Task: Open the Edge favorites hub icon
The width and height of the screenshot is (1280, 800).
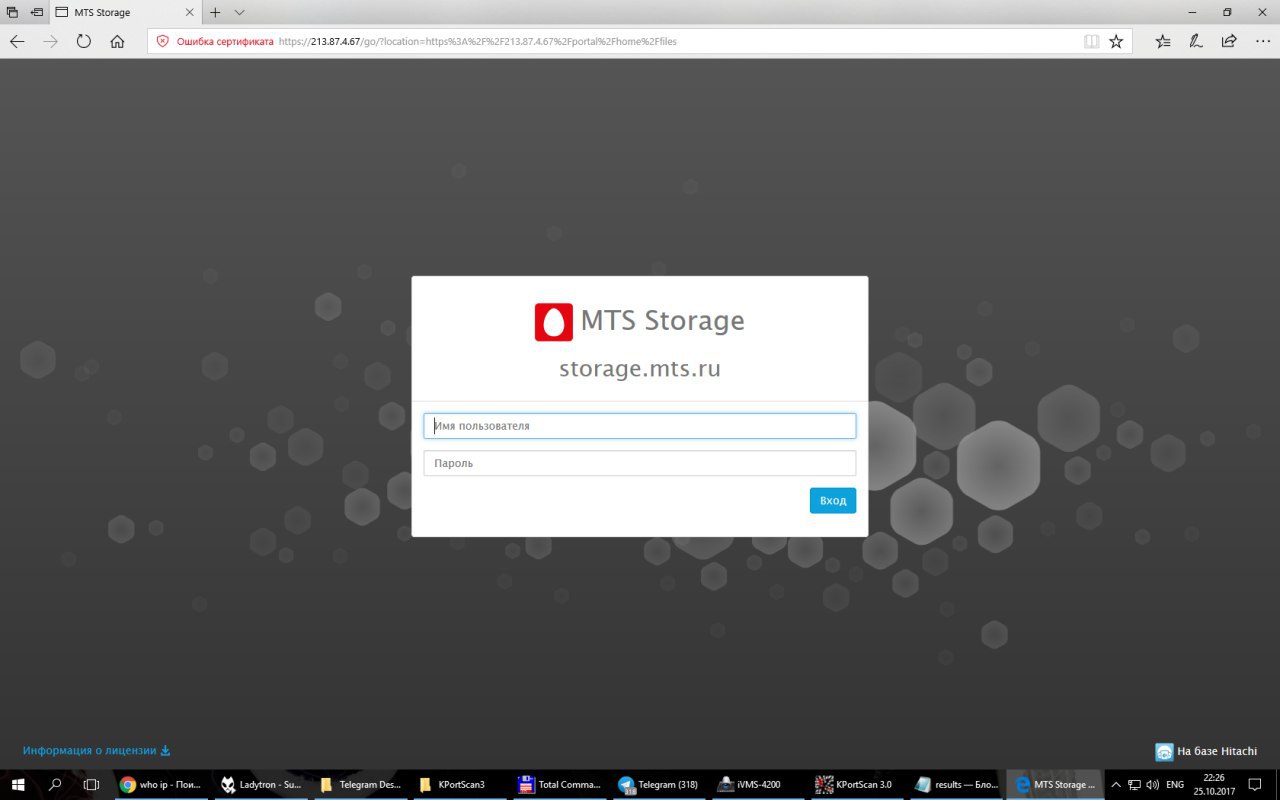Action: [x=1163, y=42]
